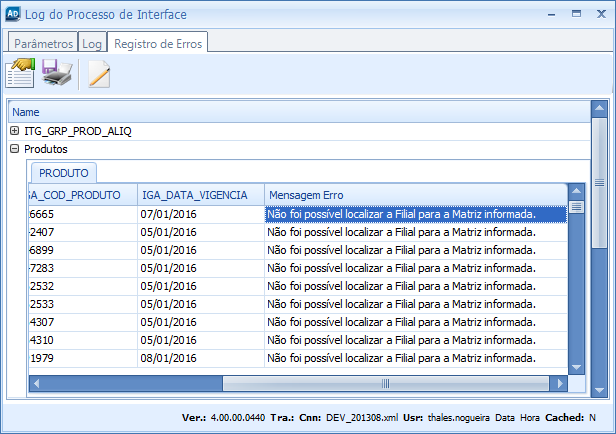Select product code cell 2533

83,304
